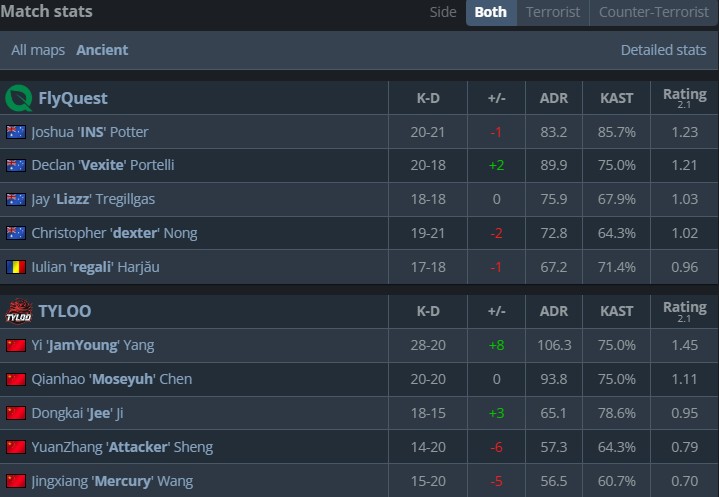The width and height of the screenshot is (719, 497).
Task: Click the Australian flag beside Joshua 'INS' Potter
Action: (x=15, y=132)
